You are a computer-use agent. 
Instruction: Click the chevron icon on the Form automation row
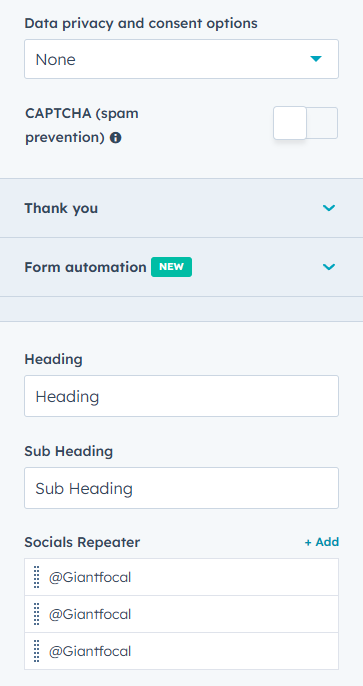pyautogui.click(x=329, y=267)
